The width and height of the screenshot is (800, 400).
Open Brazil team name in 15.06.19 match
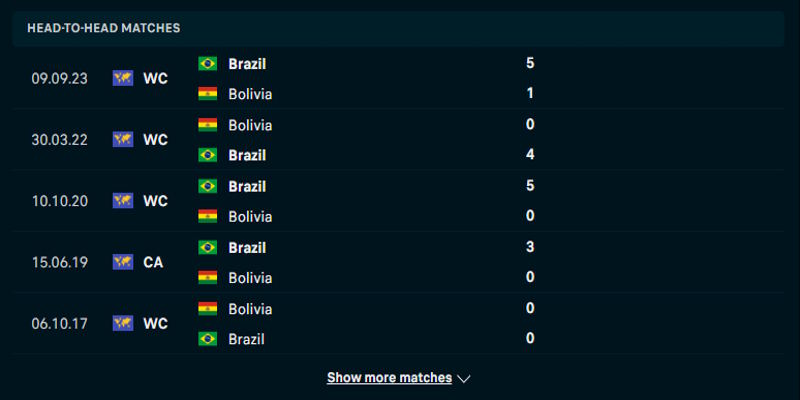click(247, 247)
